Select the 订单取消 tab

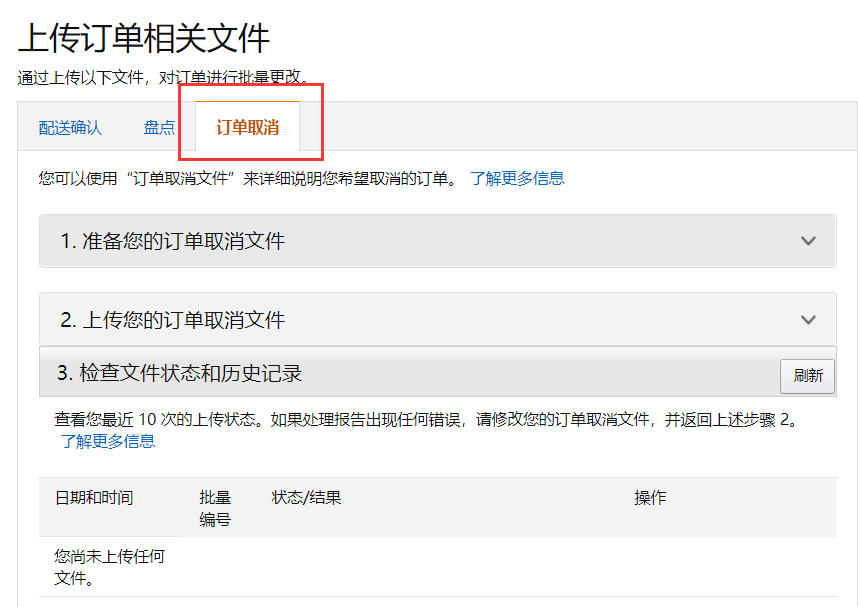pyautogui.click(x=247, y=128)
